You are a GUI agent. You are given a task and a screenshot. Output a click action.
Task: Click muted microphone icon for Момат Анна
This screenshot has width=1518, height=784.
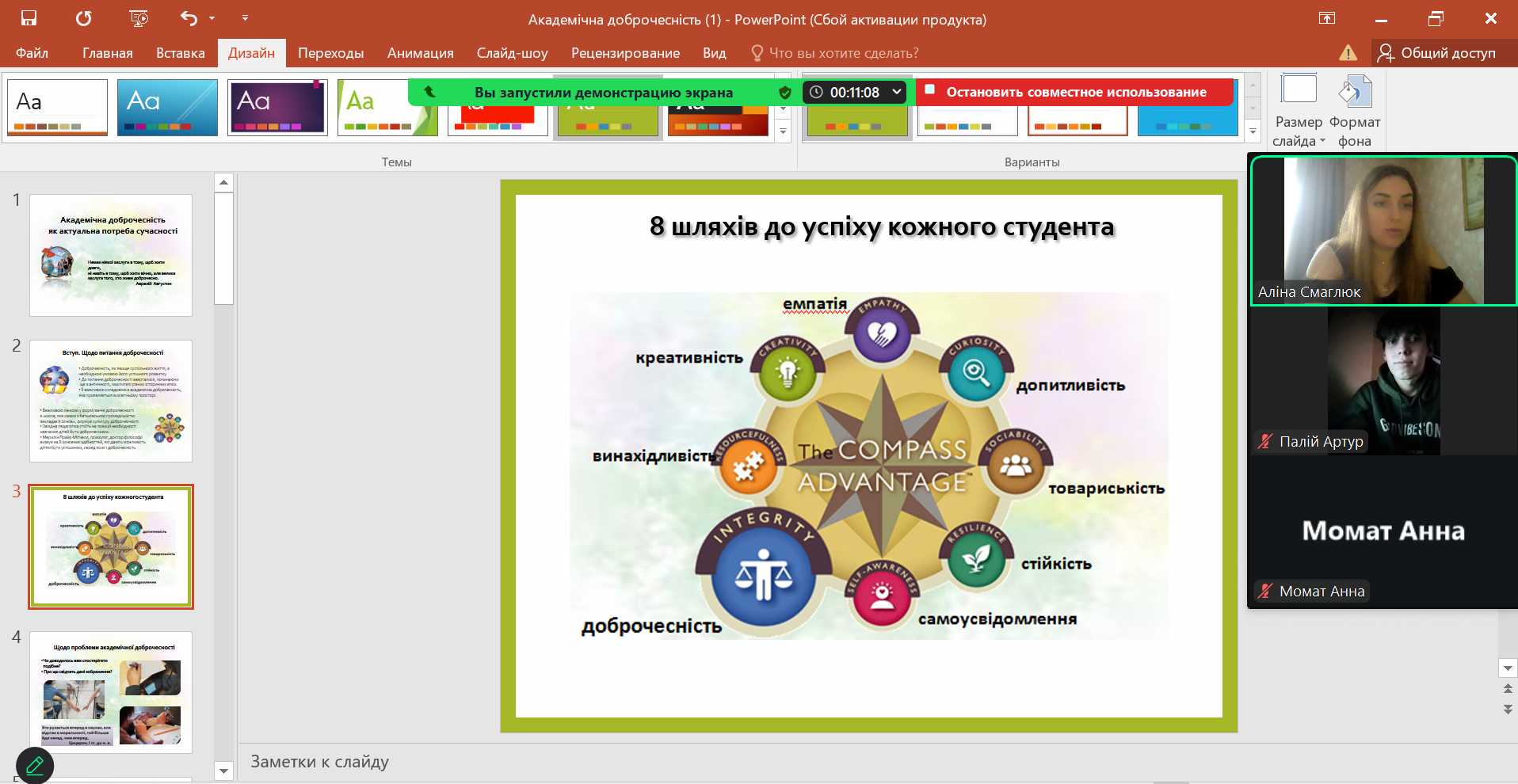pyautogui.click(x=1265, y=591)
